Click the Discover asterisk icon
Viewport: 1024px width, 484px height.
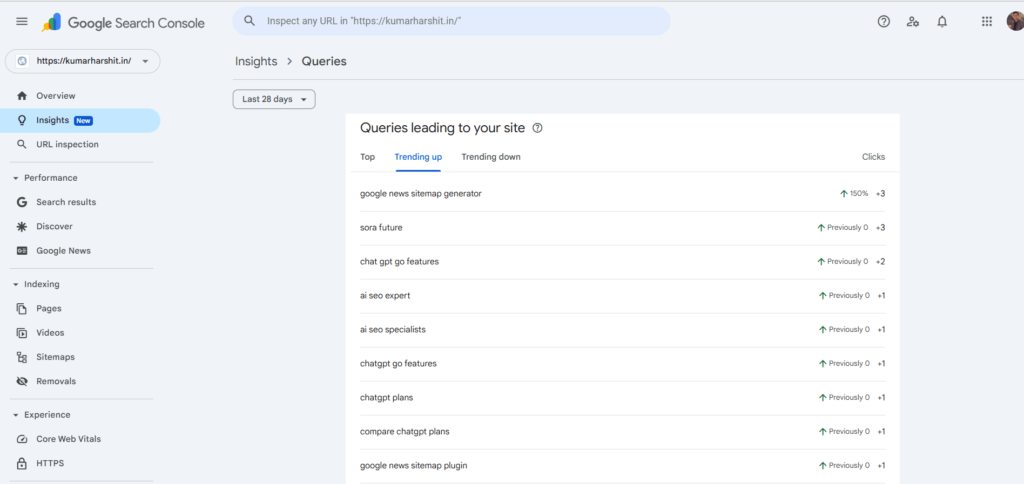coord(22,227)
